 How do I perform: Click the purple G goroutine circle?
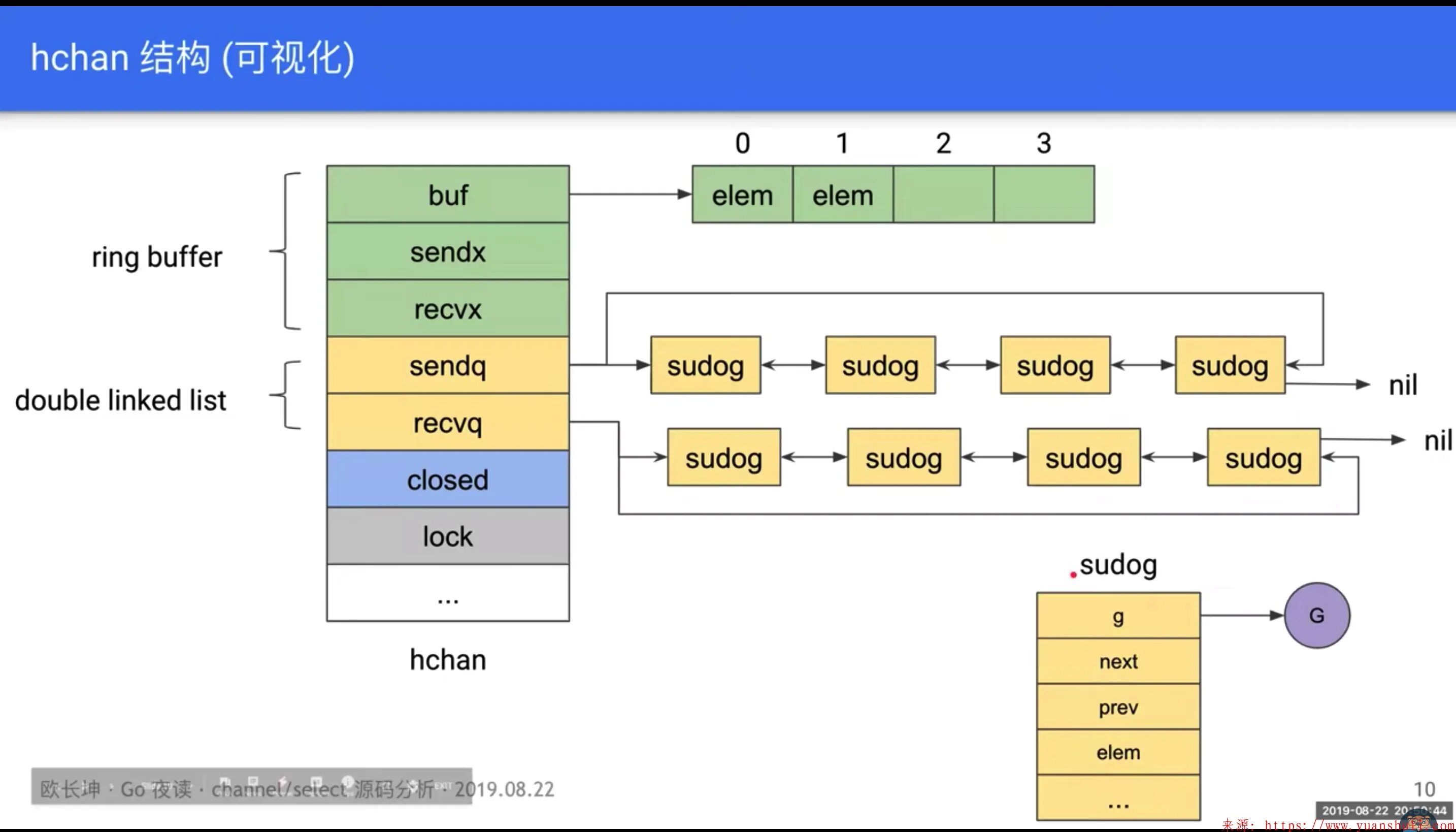[1317, 616]
